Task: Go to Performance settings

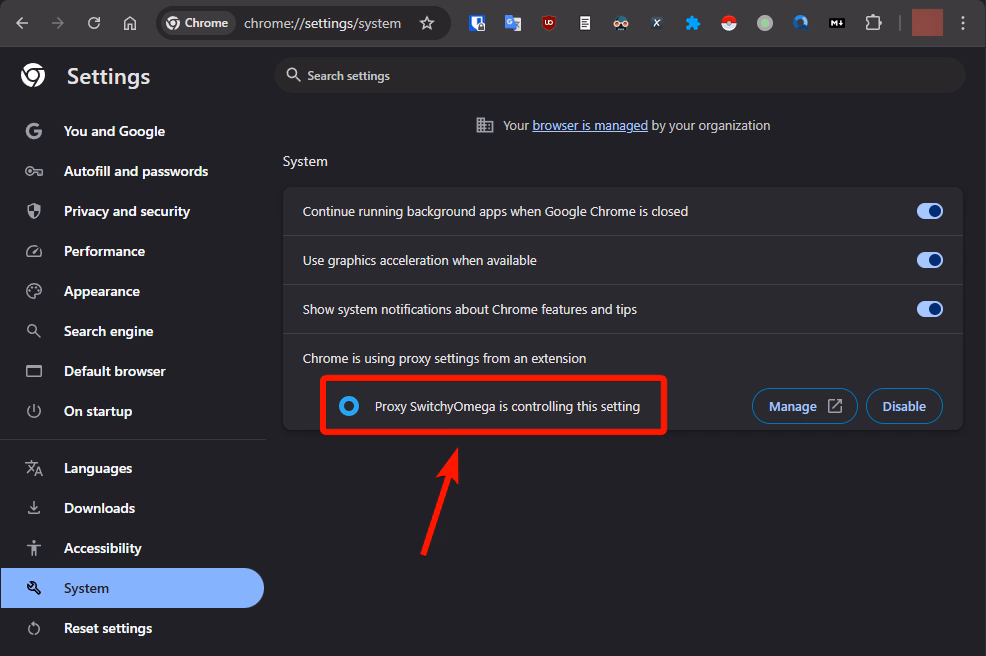Action: click(132, 251)
